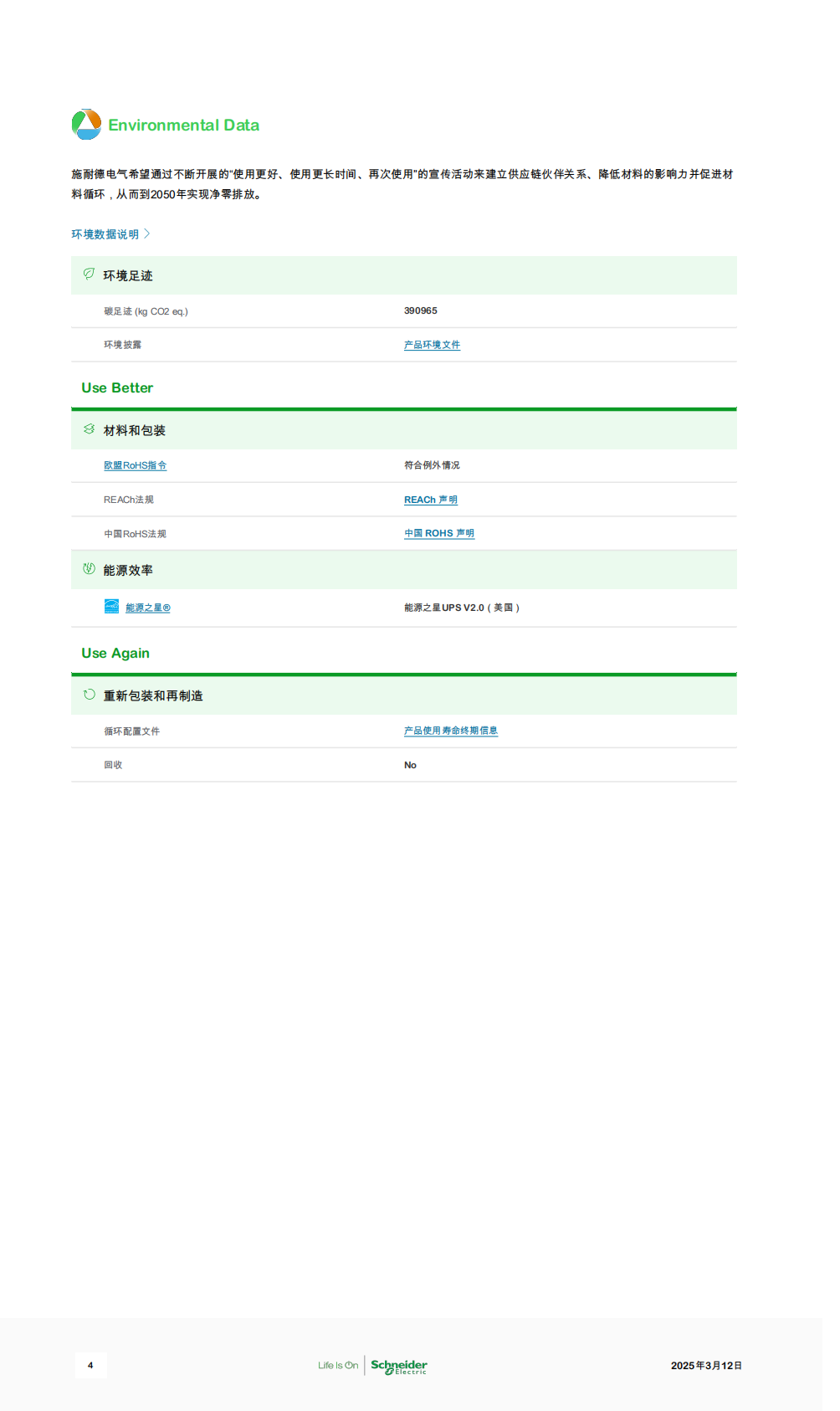The image size is (840, 1411).
Task: Click the 符合例外情况 value
Action: 432,465
